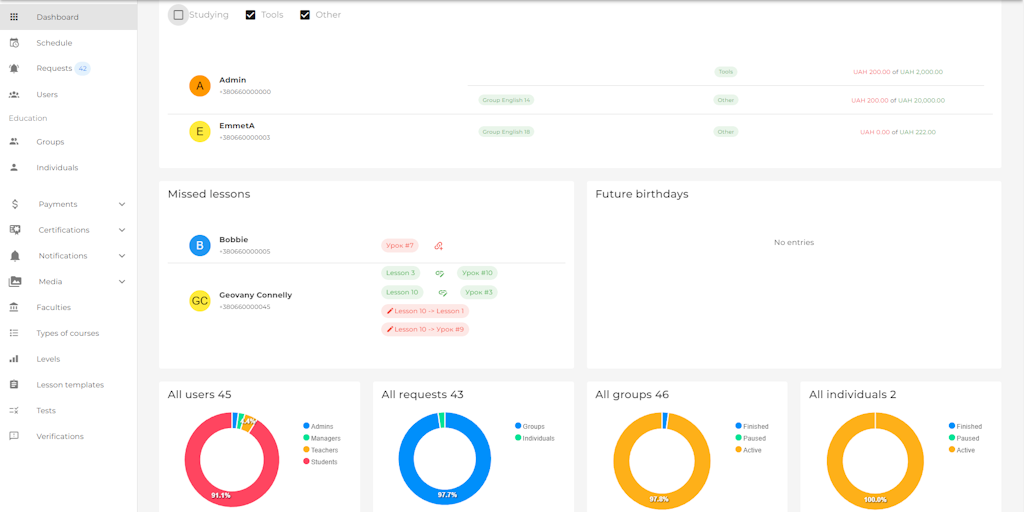This screenshot has height=512, width=1024.
Task: Uncheck the Other checkbox
Action: pos(305,15)
